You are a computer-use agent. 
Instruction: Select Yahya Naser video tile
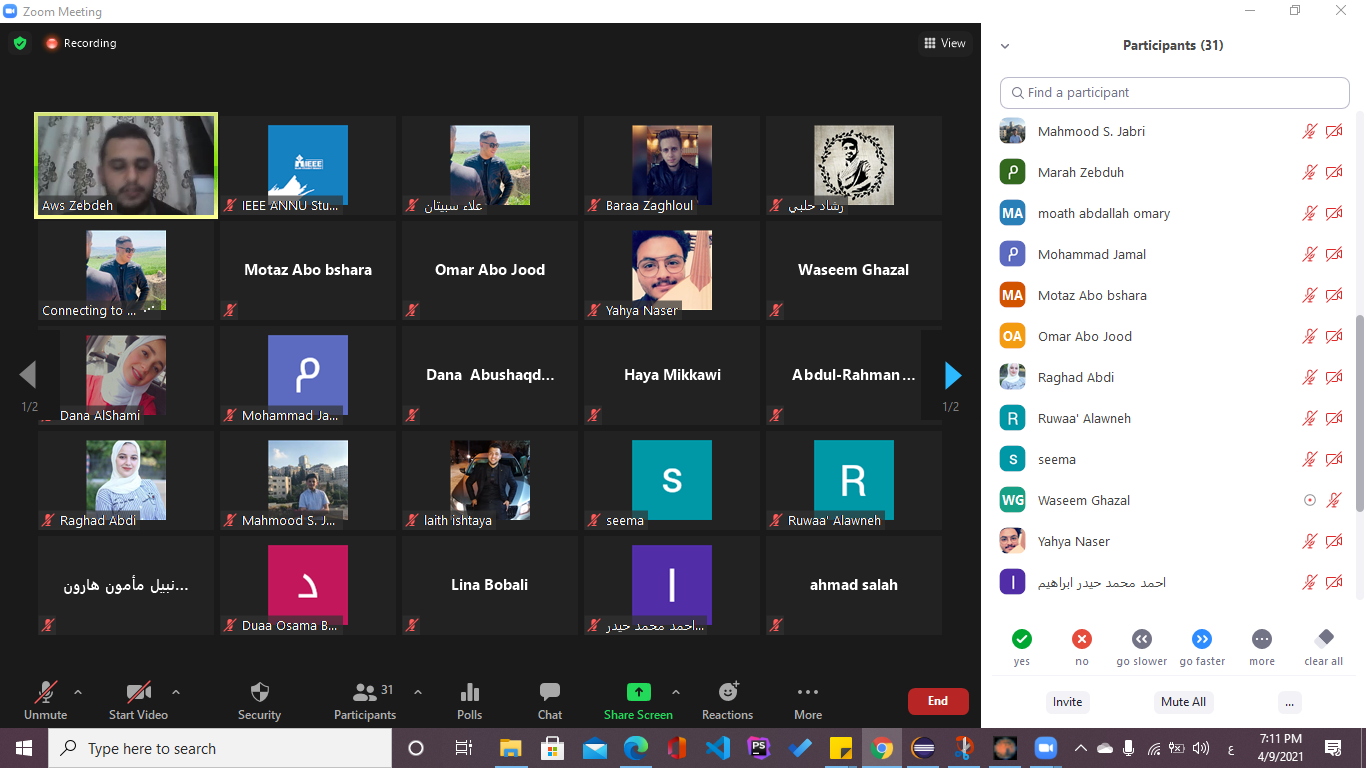tap(672, 270)
